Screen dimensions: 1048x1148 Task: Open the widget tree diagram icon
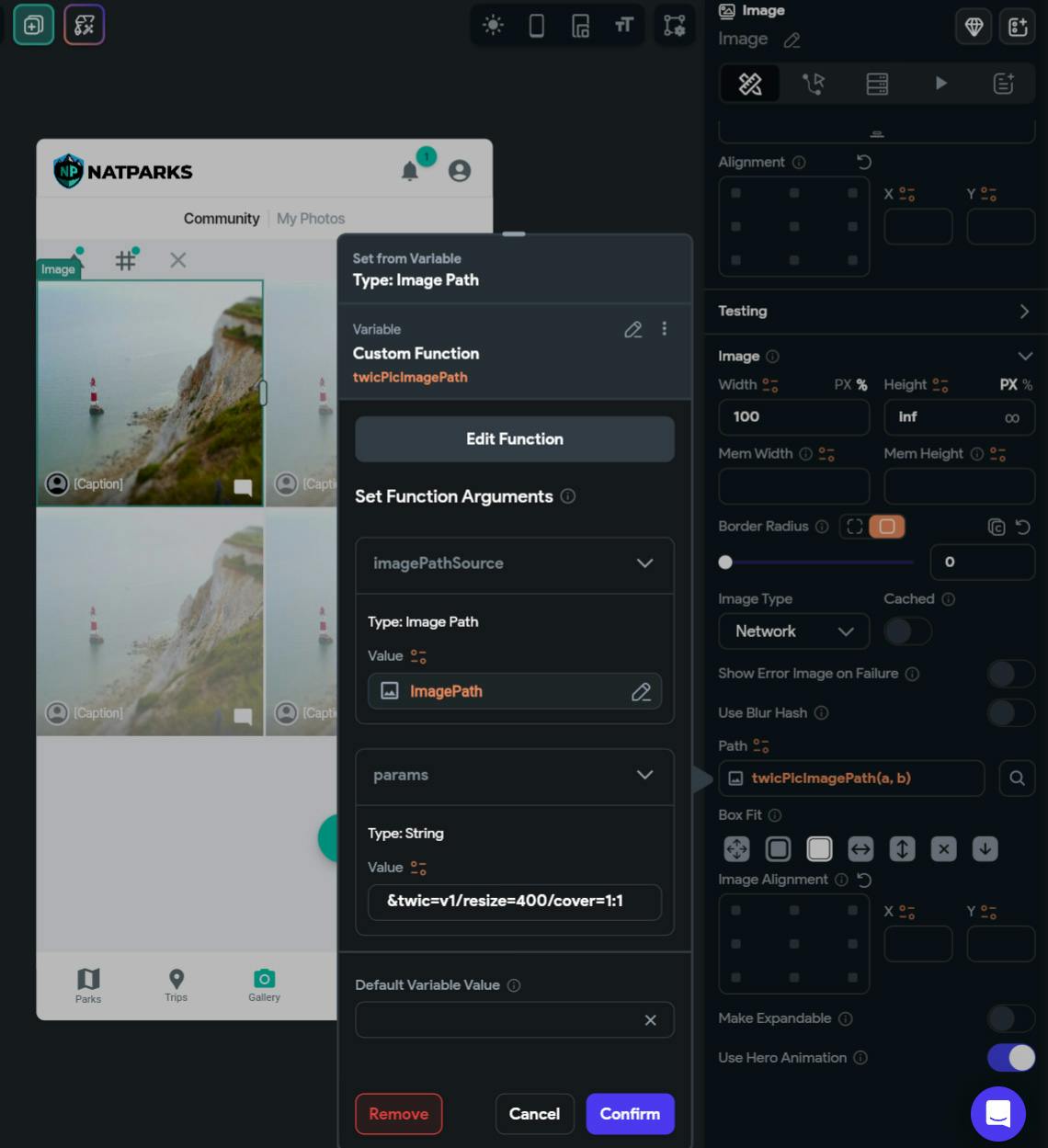[x=674, y=25]
